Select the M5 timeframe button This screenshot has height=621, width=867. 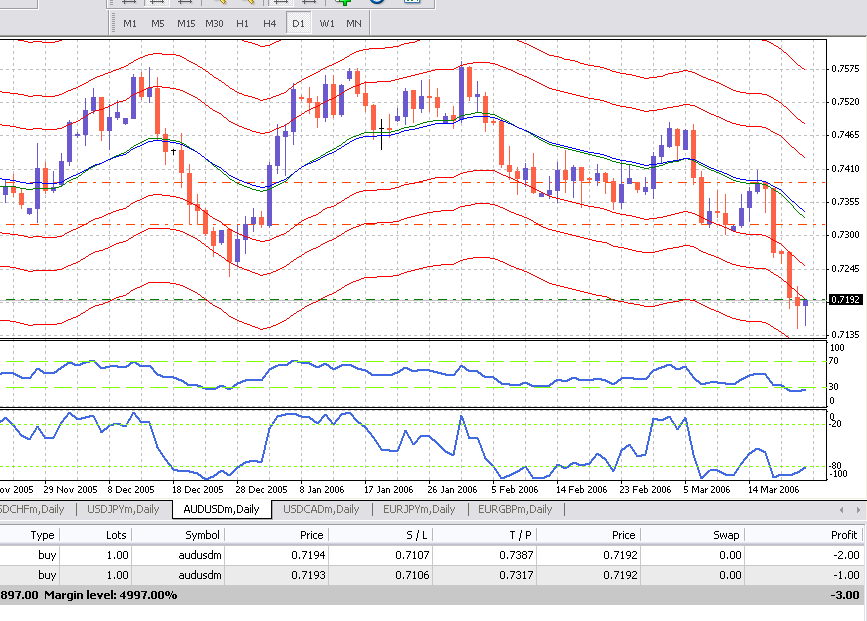(x=158, y=23)
